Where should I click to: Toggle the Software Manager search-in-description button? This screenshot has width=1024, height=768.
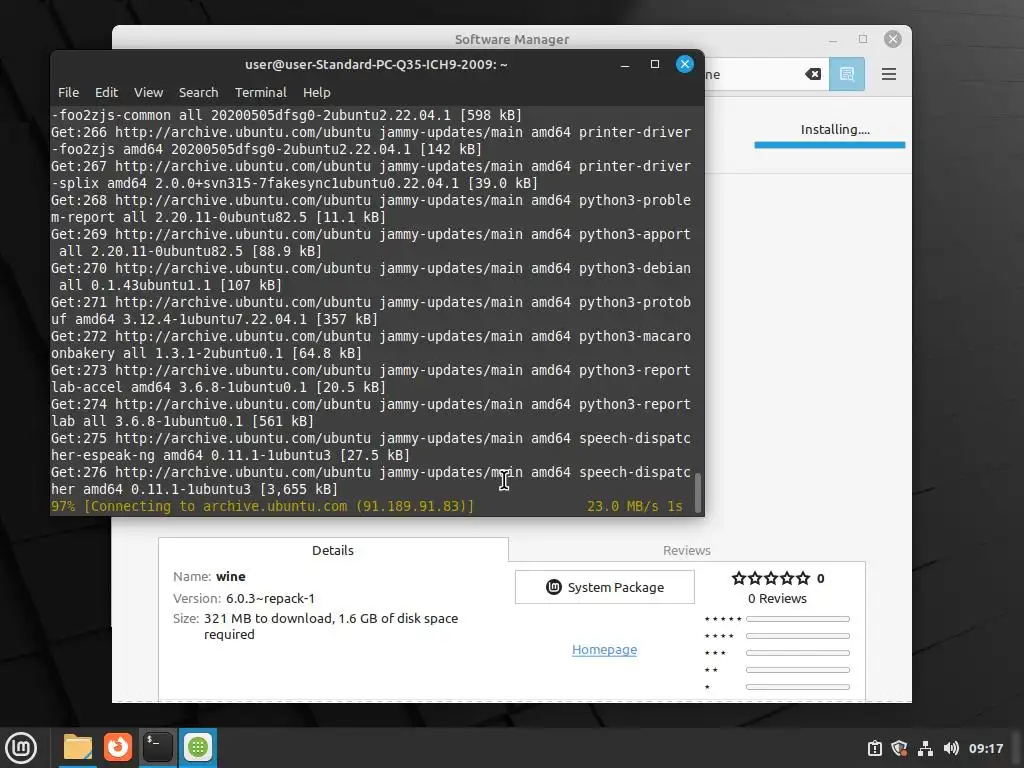tap(847, 74)
